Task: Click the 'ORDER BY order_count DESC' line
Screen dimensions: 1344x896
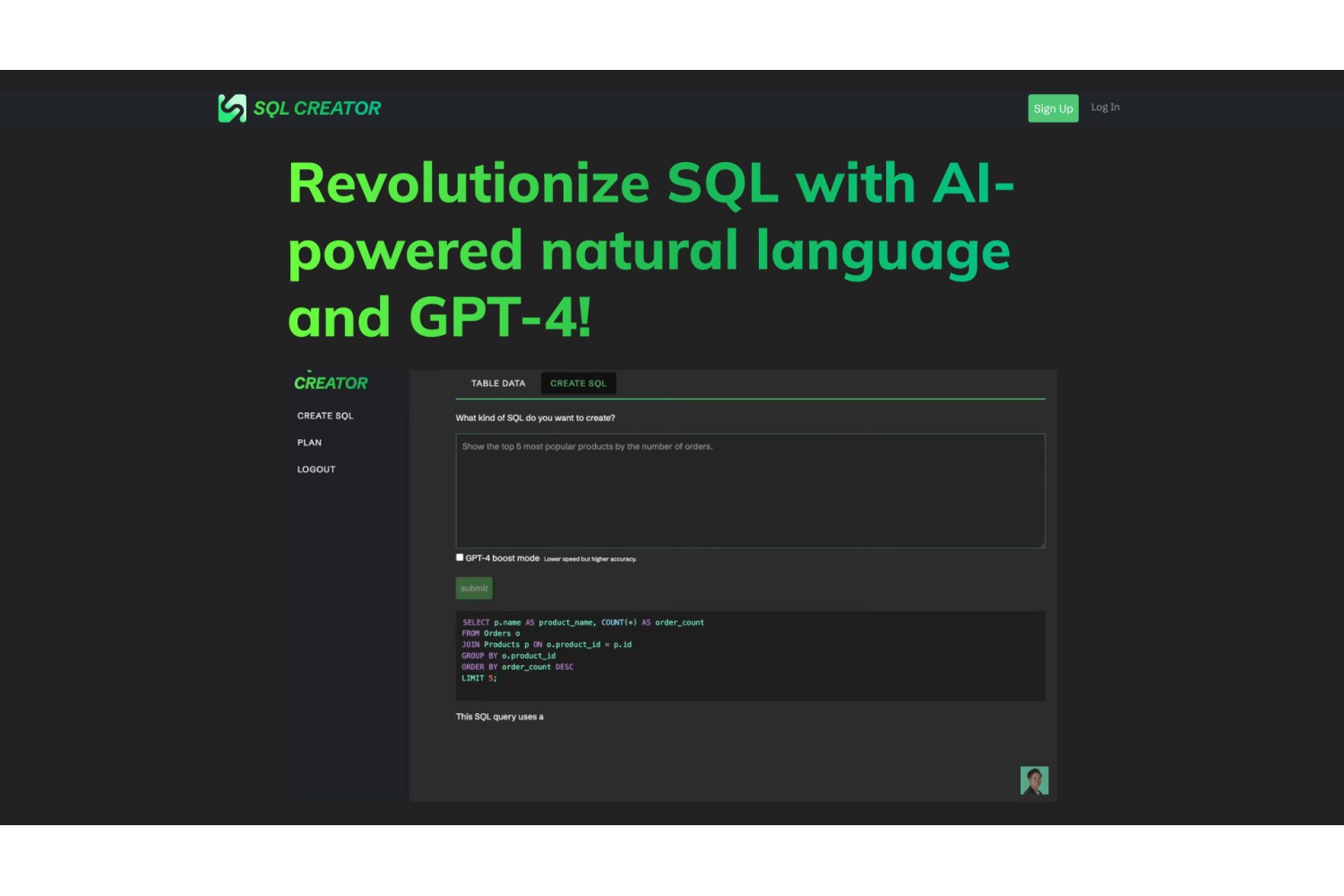Action: [518, 667]
